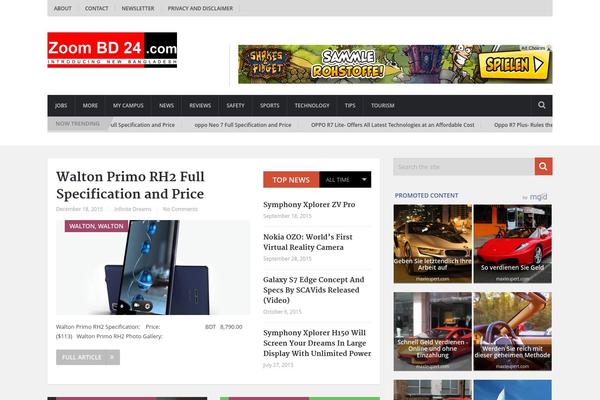
Task: Click the No Comments link
Action: 180,209
